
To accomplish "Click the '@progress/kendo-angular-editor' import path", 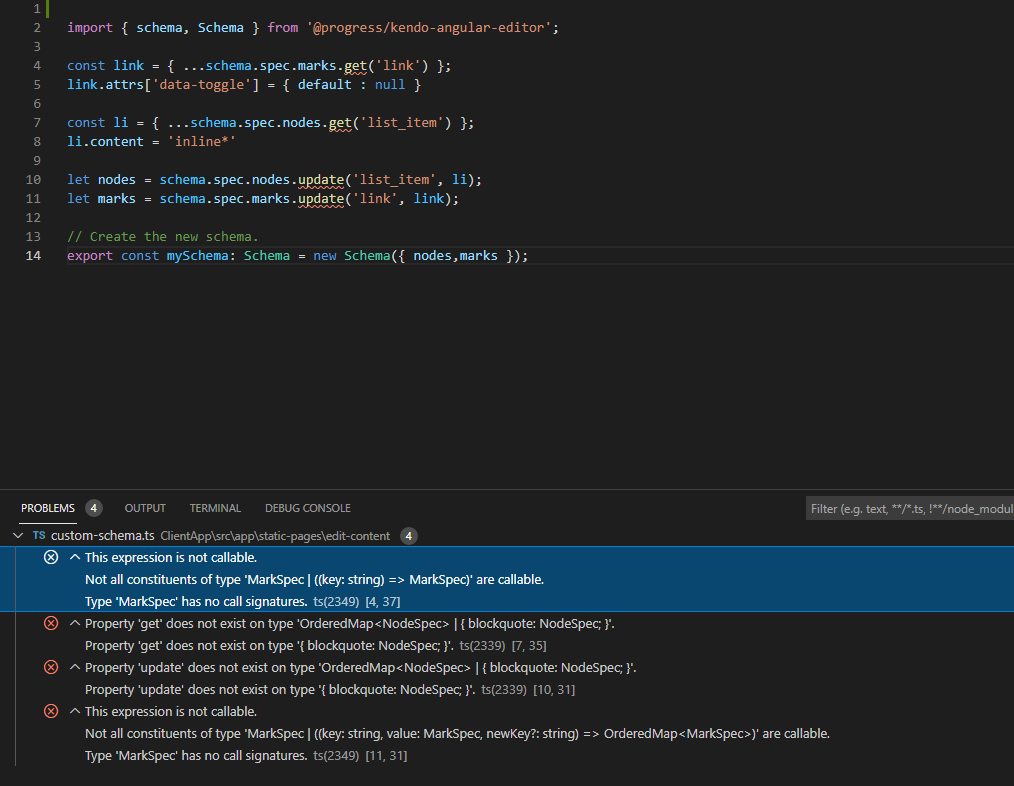I will coord(429,28).
